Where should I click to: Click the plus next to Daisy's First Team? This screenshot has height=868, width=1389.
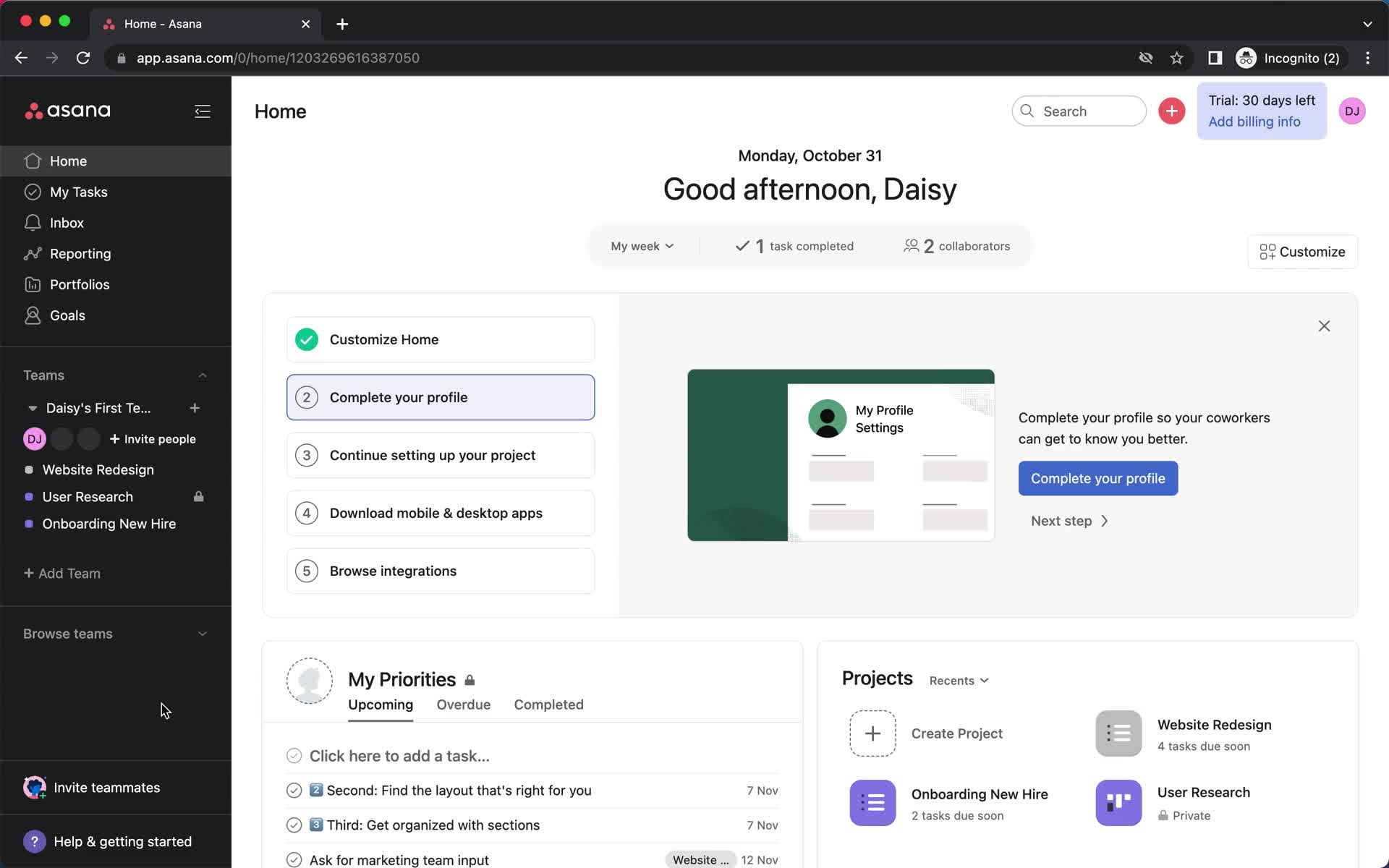coord(195,408)
